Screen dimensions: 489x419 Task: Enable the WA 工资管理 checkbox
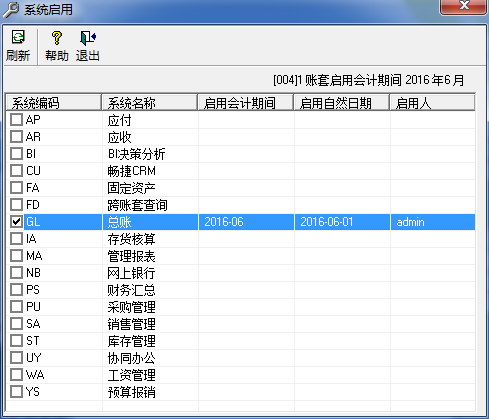(x=16, y=375)
